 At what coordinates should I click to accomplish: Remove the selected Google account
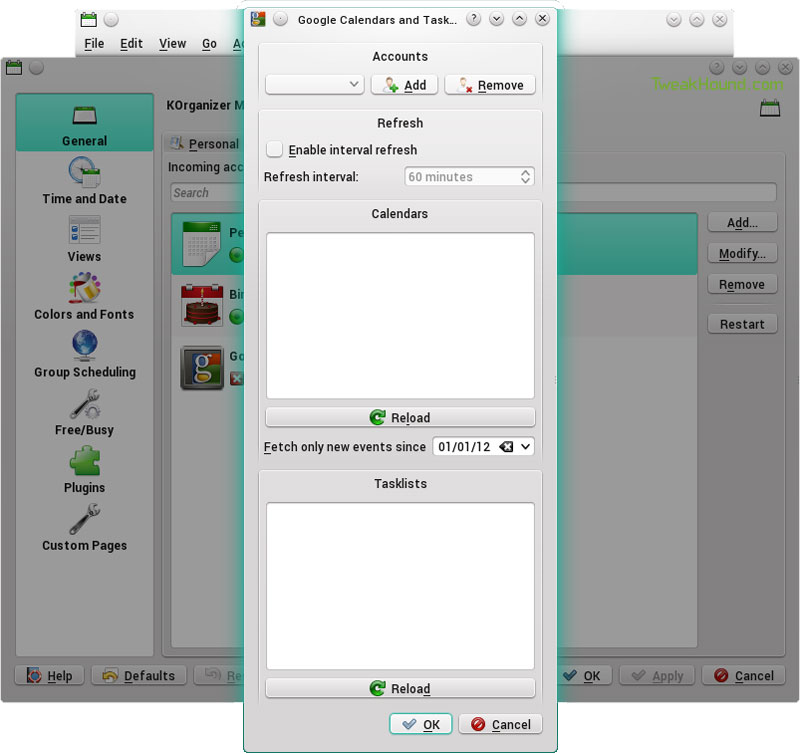pos(490,85)
